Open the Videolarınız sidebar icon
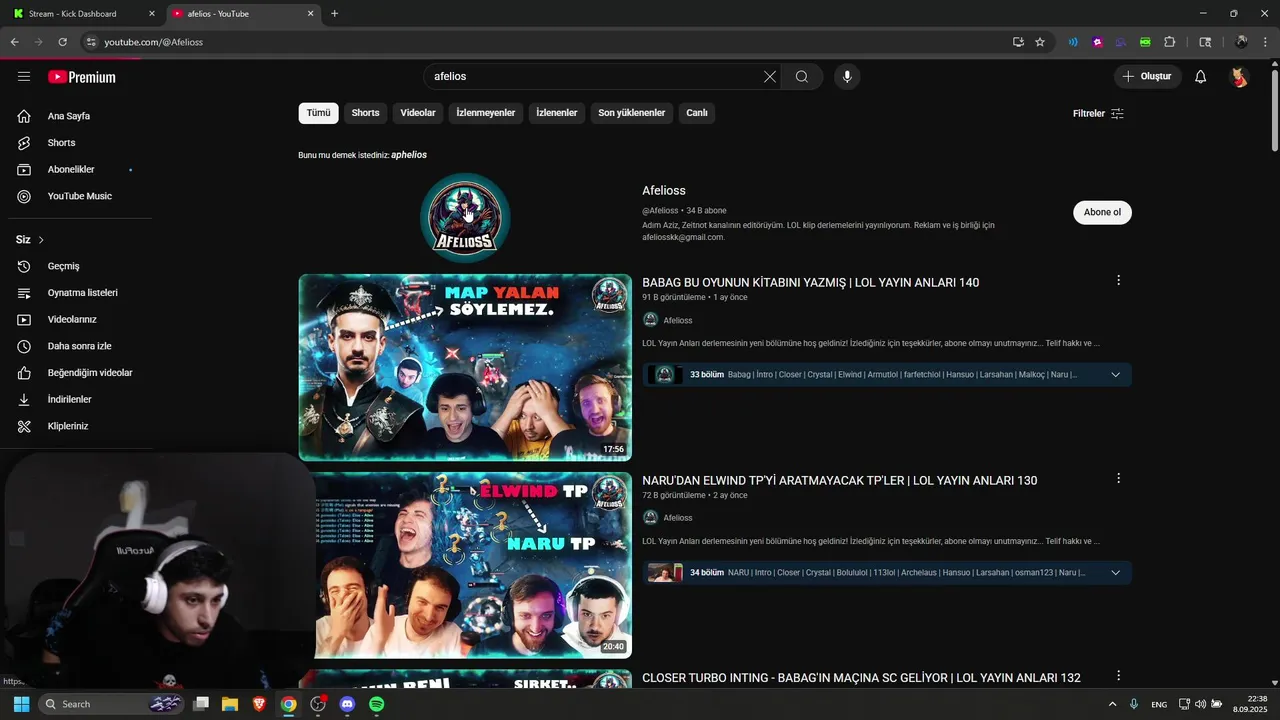The height and width of the screenshot is (720, 1280). pyautogui.click(x=24, y=320)
